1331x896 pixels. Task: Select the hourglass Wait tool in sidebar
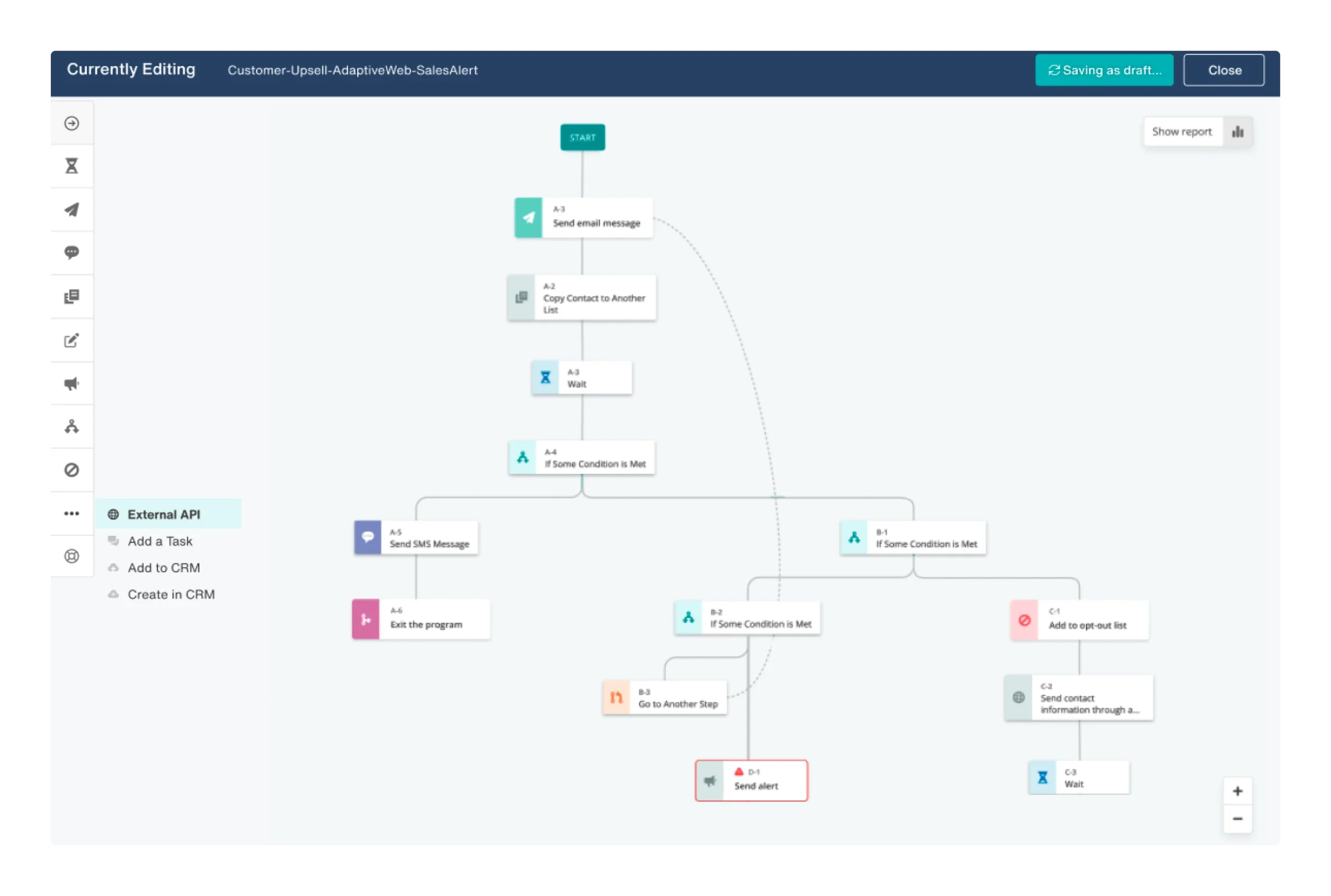pyautogui.click(x=71, y=166)
